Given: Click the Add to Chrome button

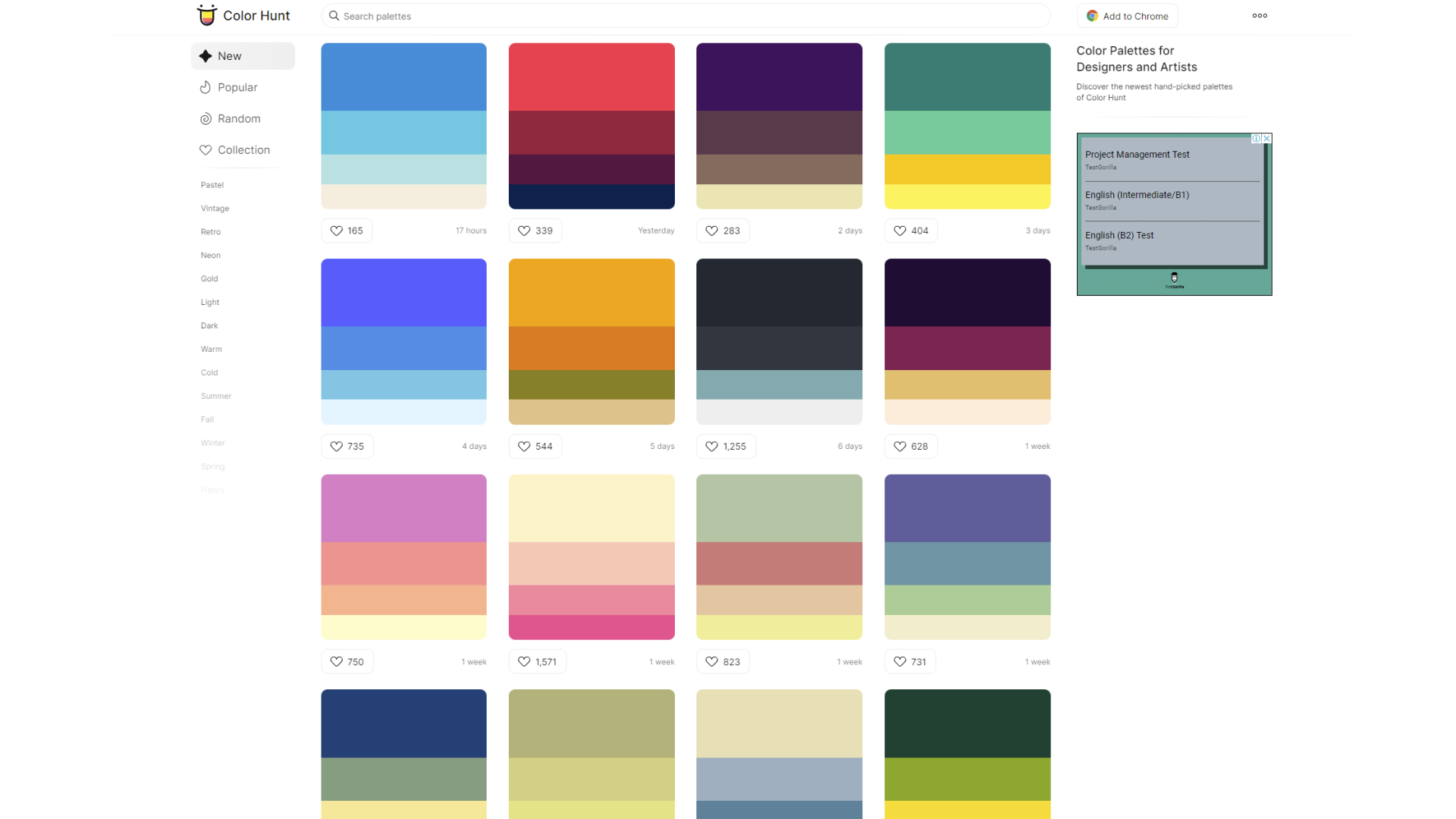Looking at the screenshot, I should click(1127, 16).
